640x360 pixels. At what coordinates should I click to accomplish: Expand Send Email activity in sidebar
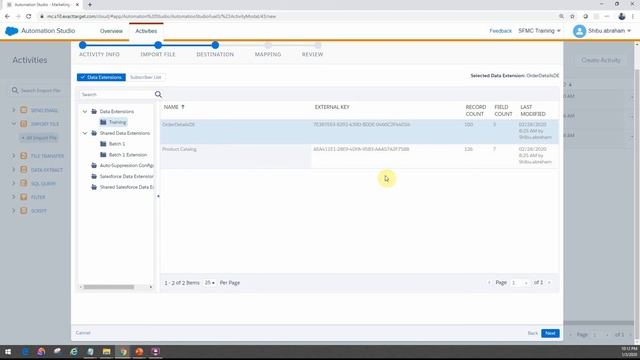[13, 110]
